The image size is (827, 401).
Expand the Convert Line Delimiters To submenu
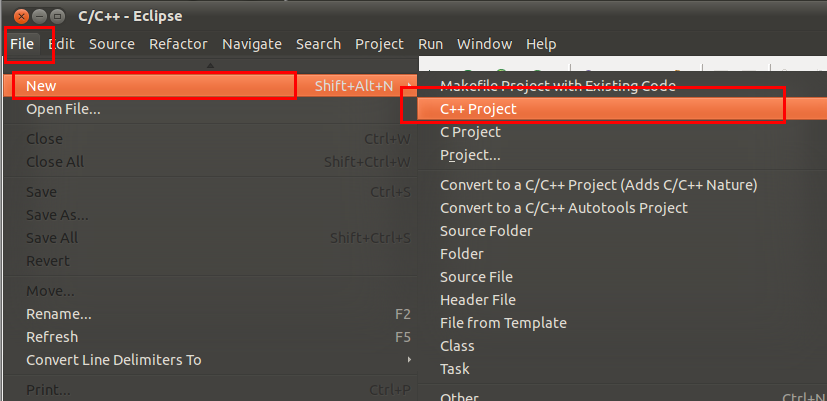(113, 360)
